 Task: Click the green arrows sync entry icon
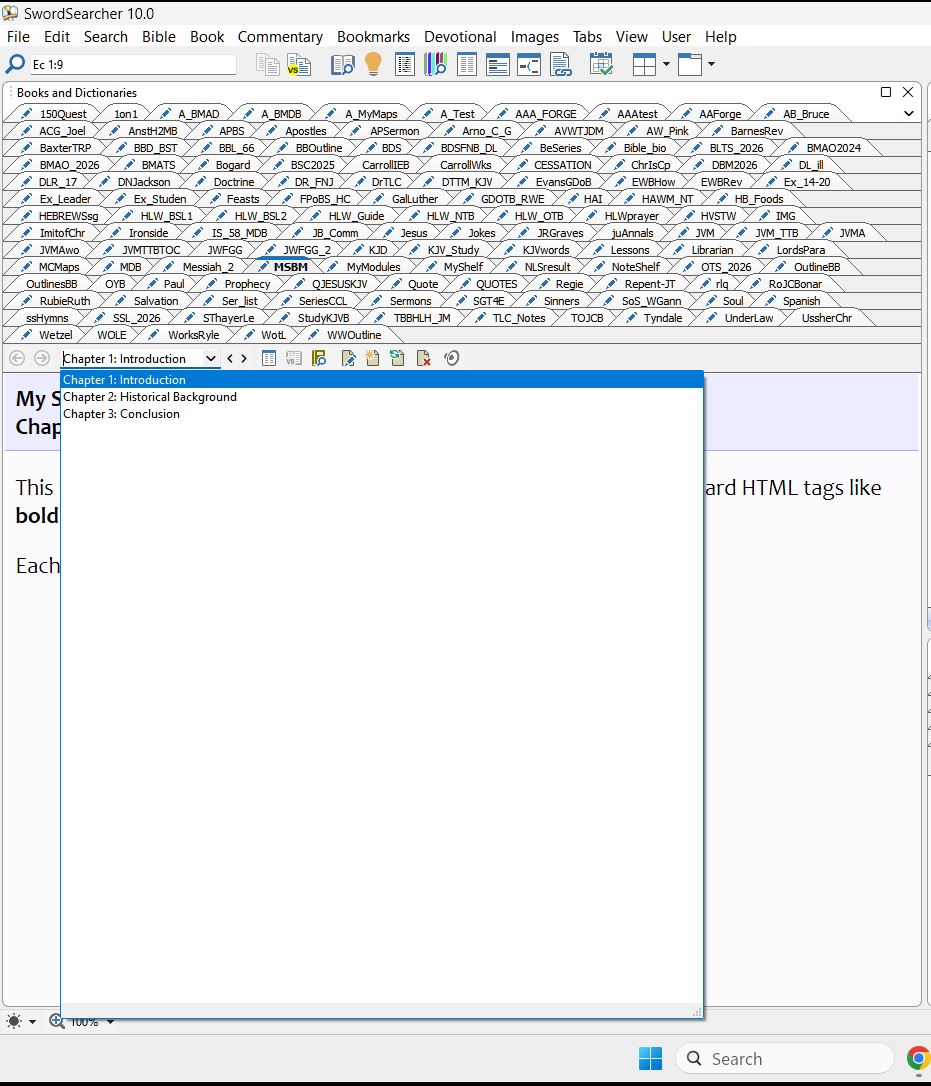coord(398,358)
